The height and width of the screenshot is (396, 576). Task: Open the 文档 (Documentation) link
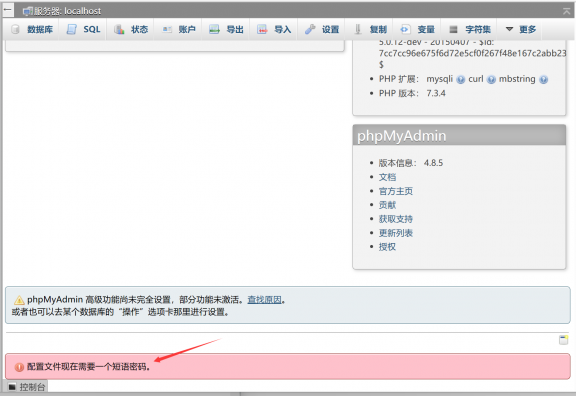click(387, 177)
